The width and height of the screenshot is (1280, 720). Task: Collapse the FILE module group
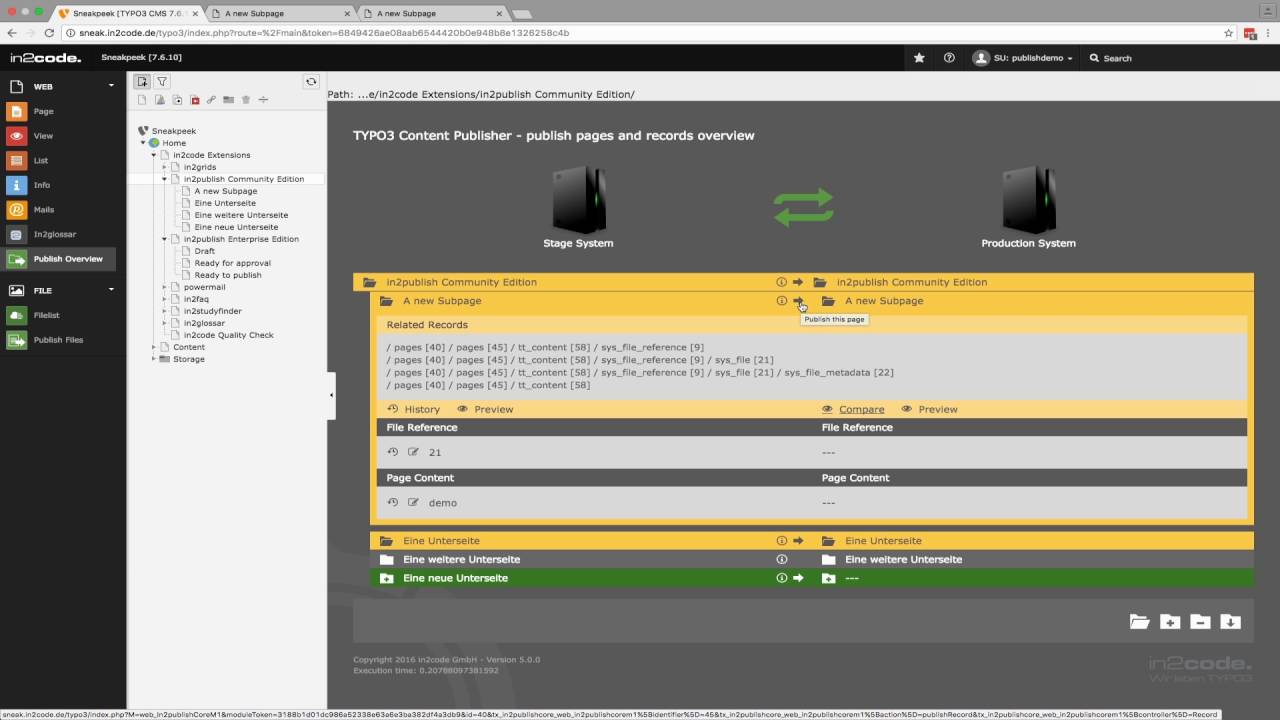click(111, 290)
